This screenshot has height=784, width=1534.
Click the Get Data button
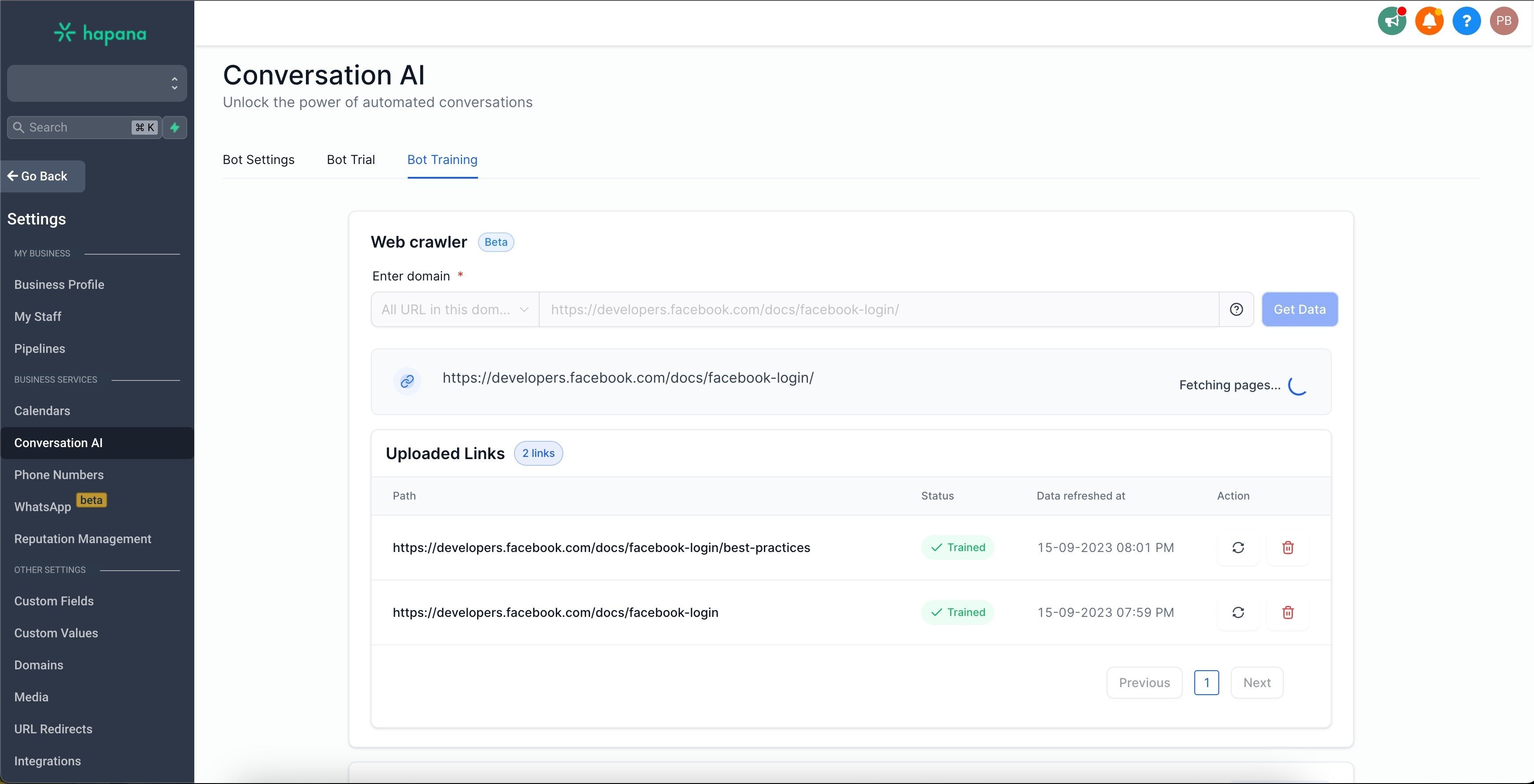1299,309
